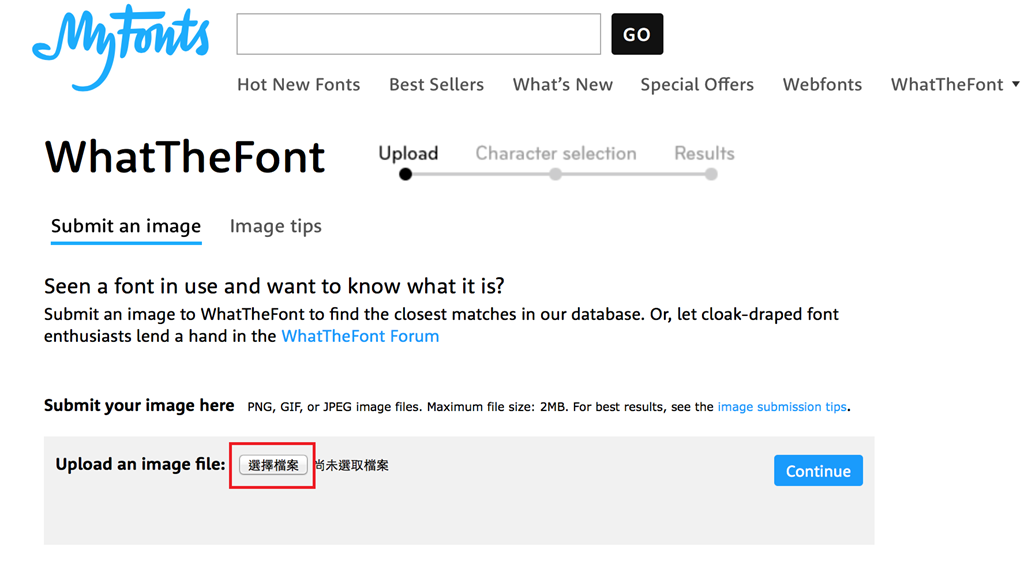Click the 'Submit your image here' label
Viewport: 1024px width, 569px height.
(x=139, y=406)
